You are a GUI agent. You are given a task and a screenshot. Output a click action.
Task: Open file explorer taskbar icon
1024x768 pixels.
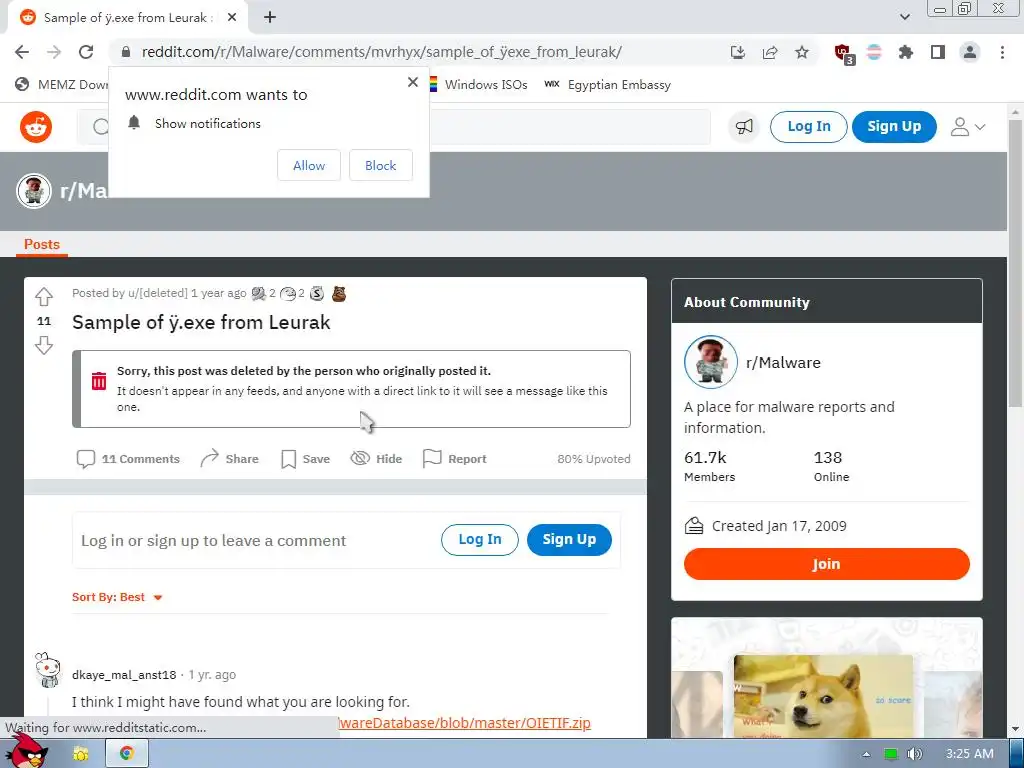pyautogui.click(x=80, y=754)
